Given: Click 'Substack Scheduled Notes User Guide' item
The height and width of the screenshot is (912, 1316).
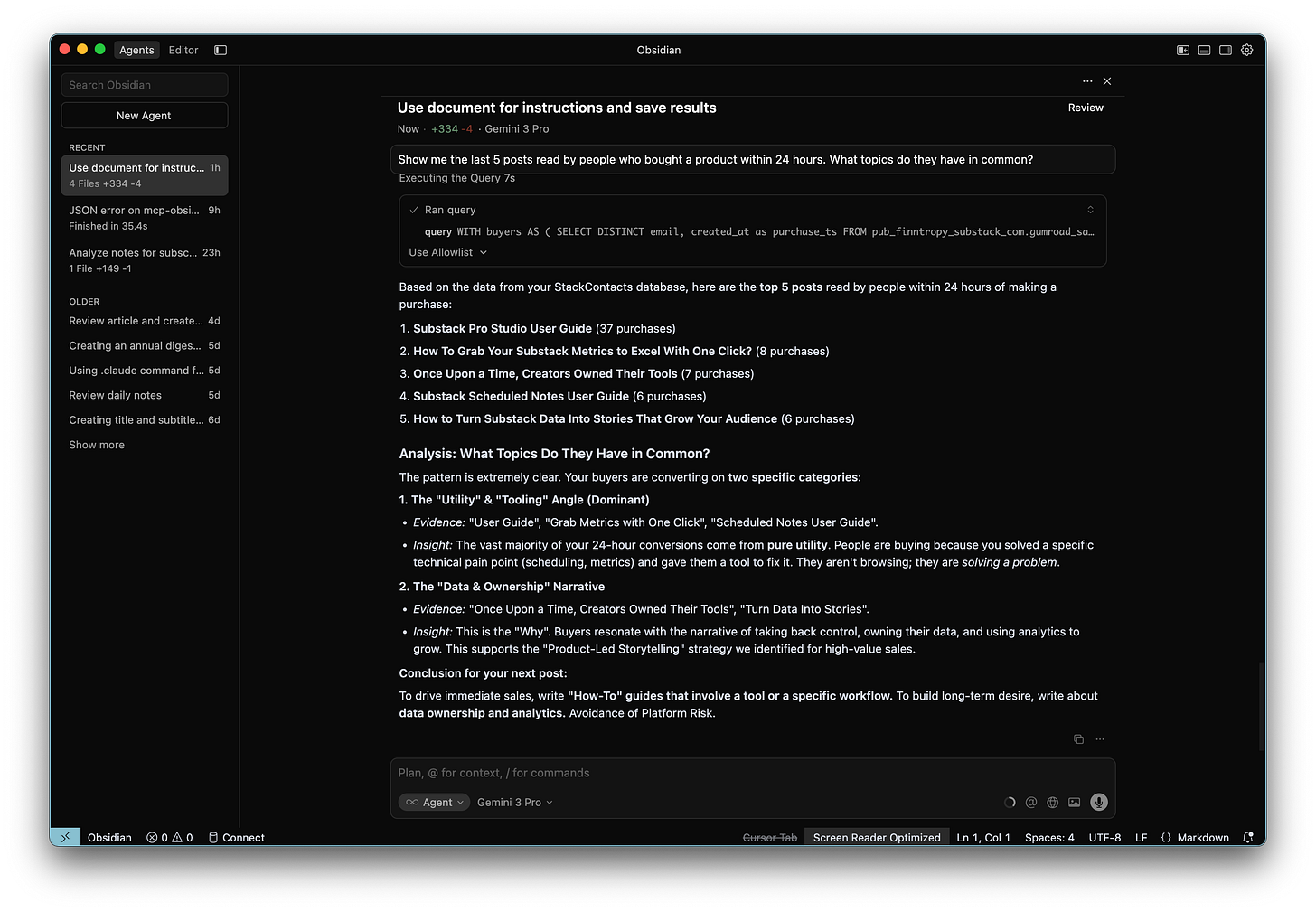Looking at the screenshot, I should 521,397.
